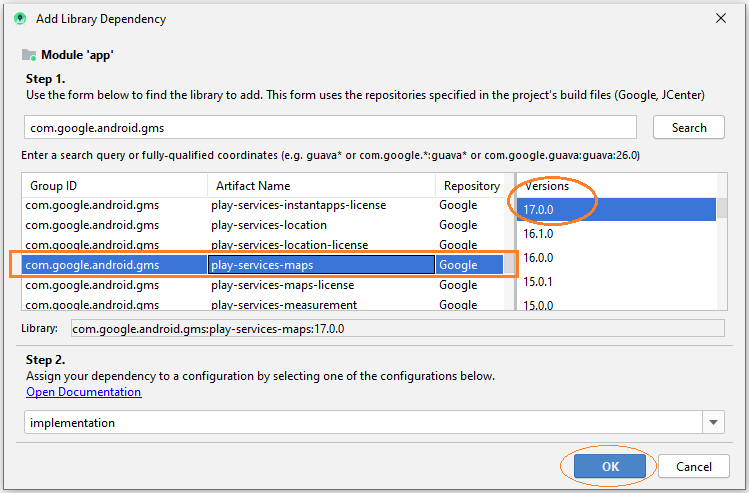Click the library search query field
Viewport: 749px width, 493px height.
tap(330, 128)
